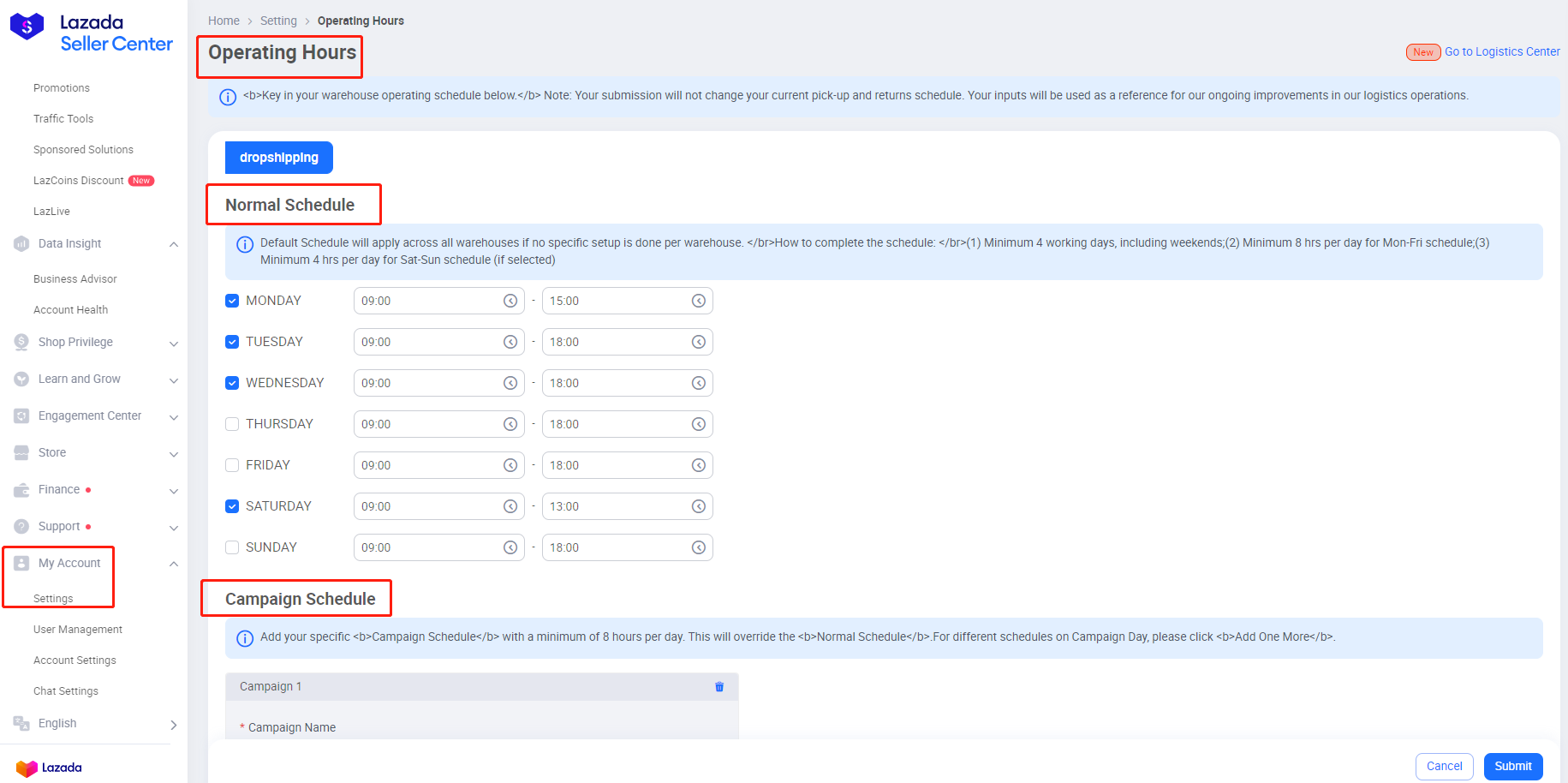Viewport: 1568px width, 783px height.
Task: Click the info icon beside Normal Schedule notice
Action: [245, 244]
